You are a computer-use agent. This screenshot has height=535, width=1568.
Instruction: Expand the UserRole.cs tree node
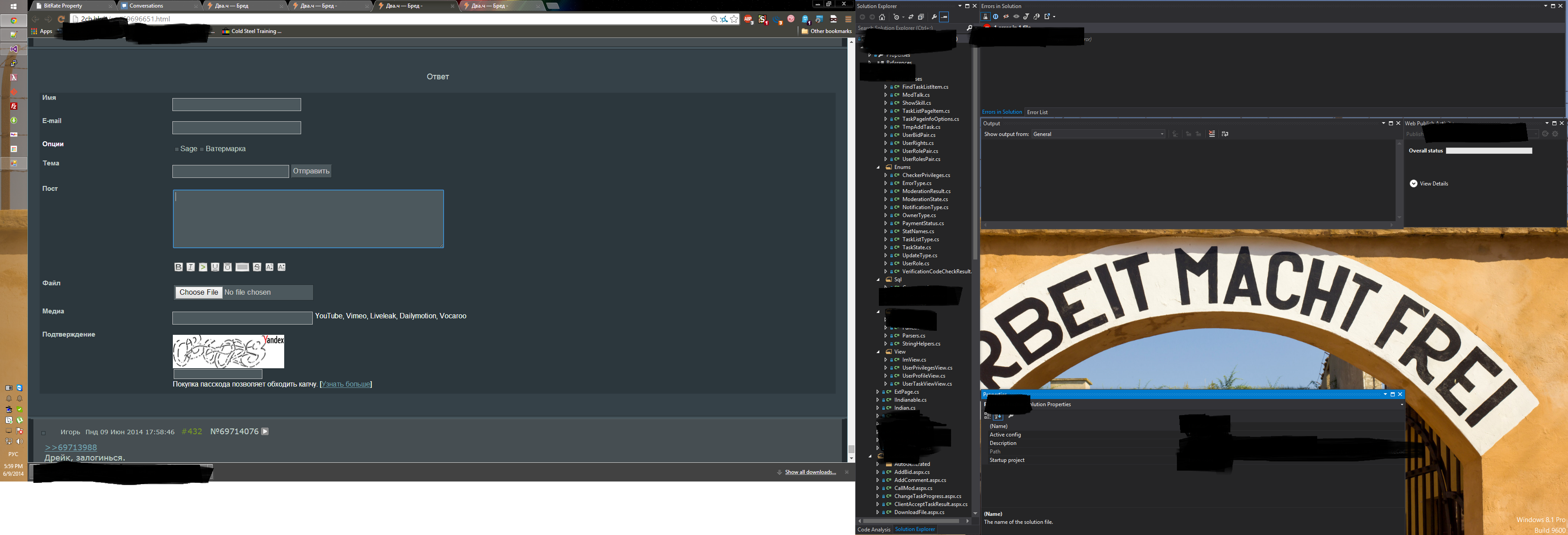point(886,264)
